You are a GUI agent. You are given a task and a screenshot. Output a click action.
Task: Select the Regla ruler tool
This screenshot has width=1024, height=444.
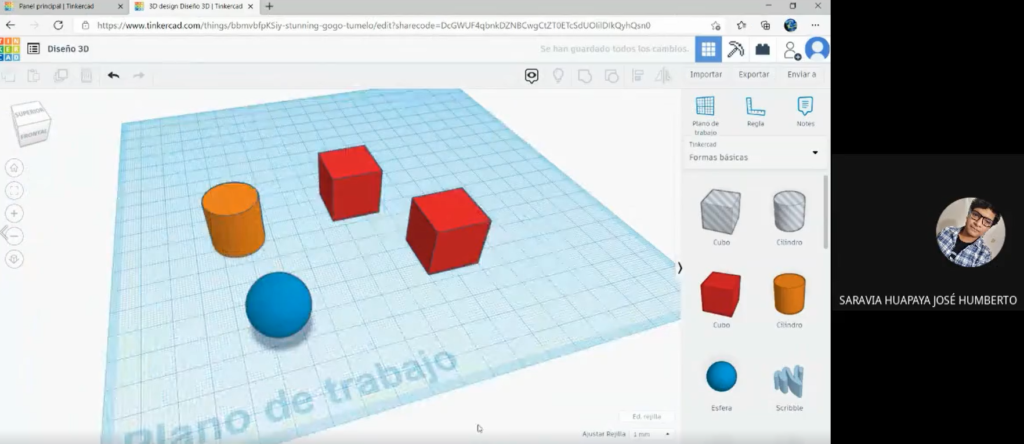(x=756, y=112)
